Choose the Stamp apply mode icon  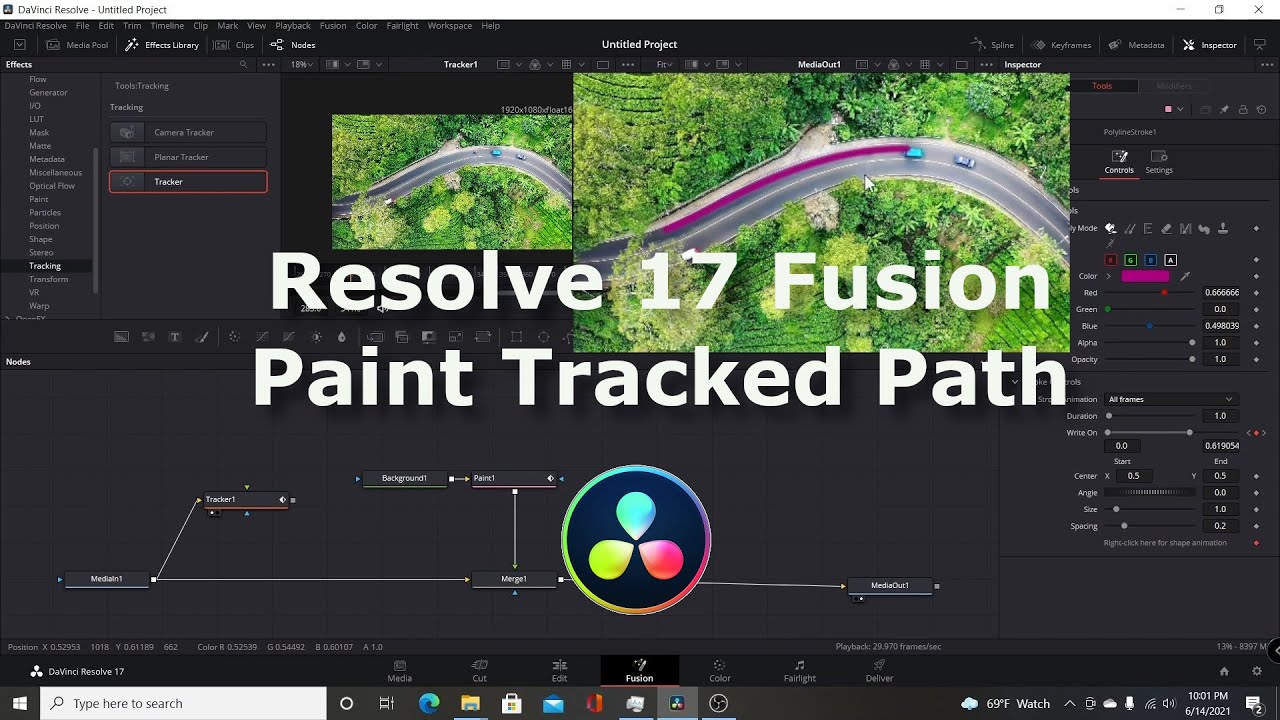(1223, 228)
